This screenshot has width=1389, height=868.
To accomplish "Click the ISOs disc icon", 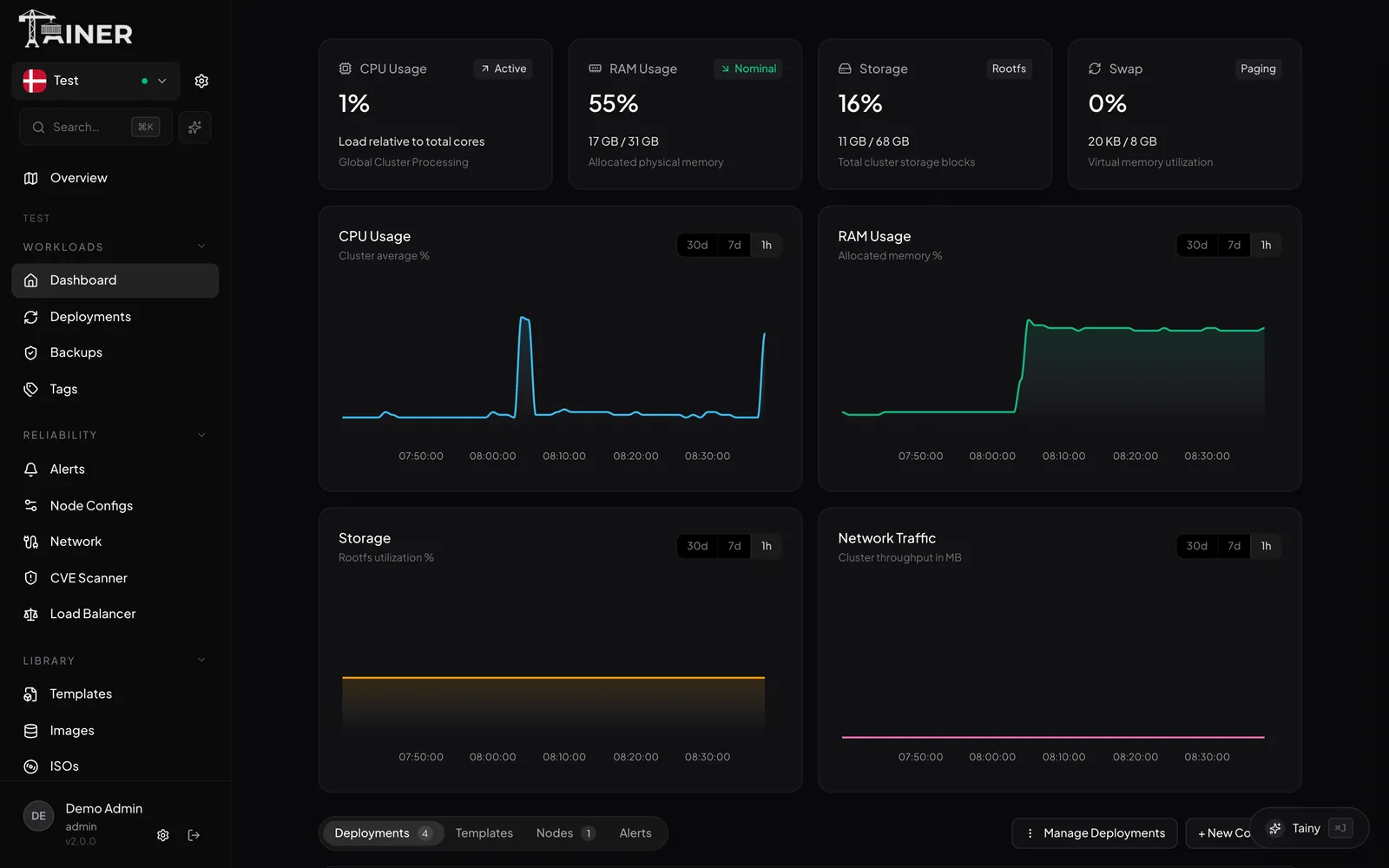I will [31, 766].
